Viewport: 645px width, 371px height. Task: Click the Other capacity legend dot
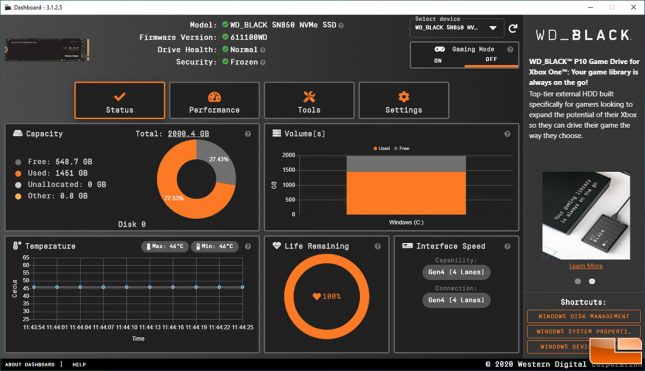(x=18, y=197)
